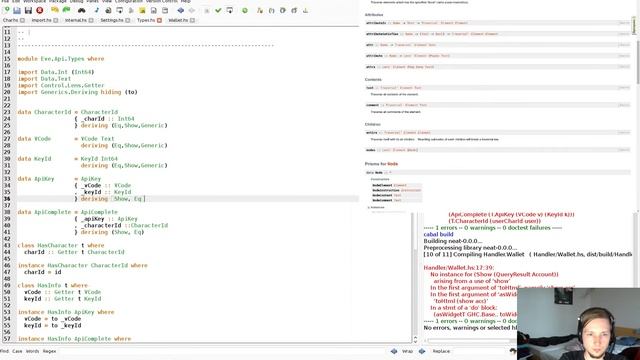Click 'import Control.Lens.Getter' line
The image size is (640, 360).
point(61,85)
